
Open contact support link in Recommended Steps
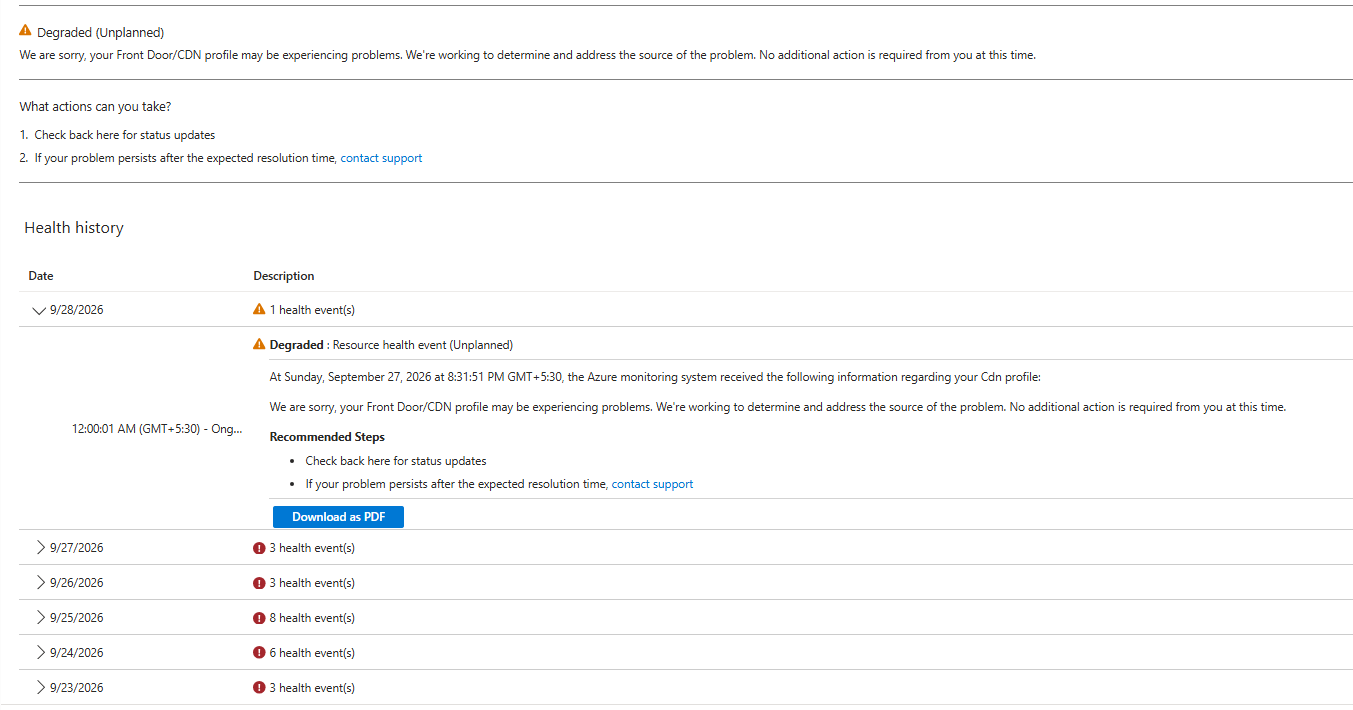[x=652, y=484]
